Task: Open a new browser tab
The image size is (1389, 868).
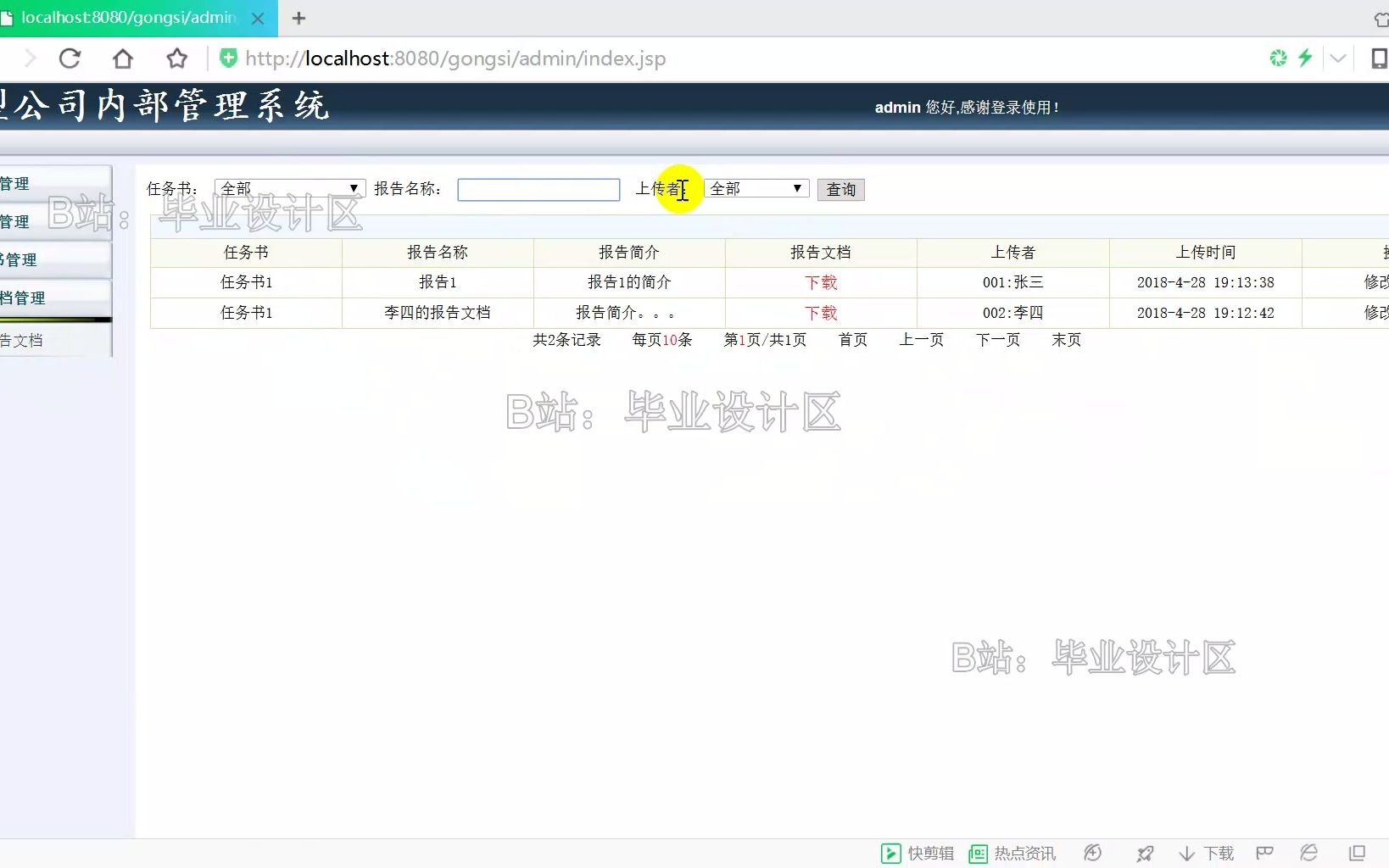Action: (298, 18)
